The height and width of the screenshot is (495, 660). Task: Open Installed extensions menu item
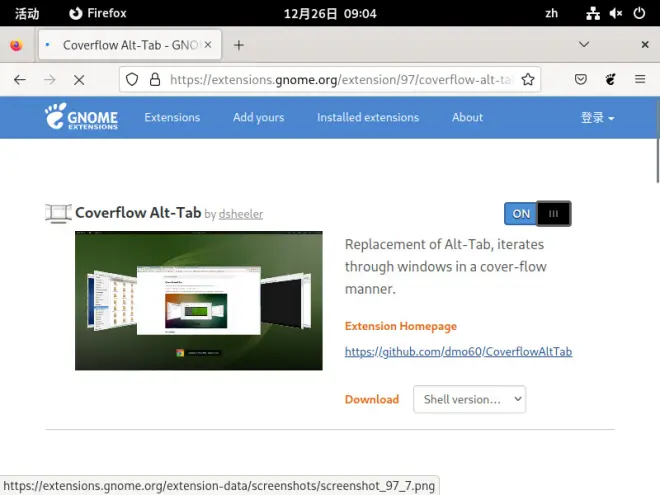(x=368, y=117)
